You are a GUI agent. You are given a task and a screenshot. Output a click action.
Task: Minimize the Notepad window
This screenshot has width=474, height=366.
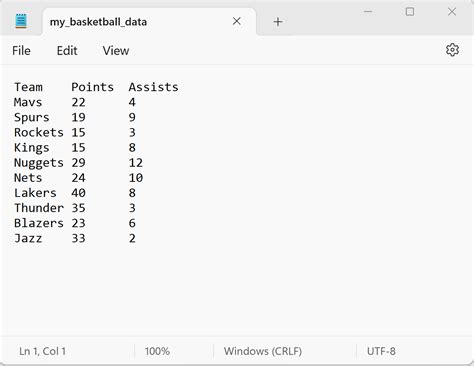(x=368, y=12)
